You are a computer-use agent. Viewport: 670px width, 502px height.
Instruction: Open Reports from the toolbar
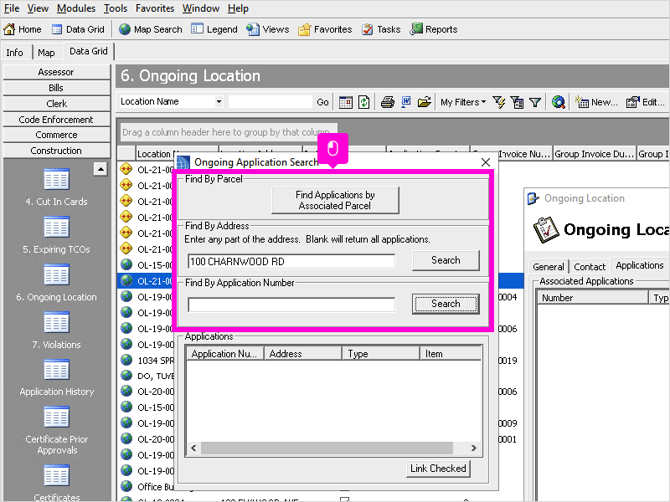coord(434,29)
